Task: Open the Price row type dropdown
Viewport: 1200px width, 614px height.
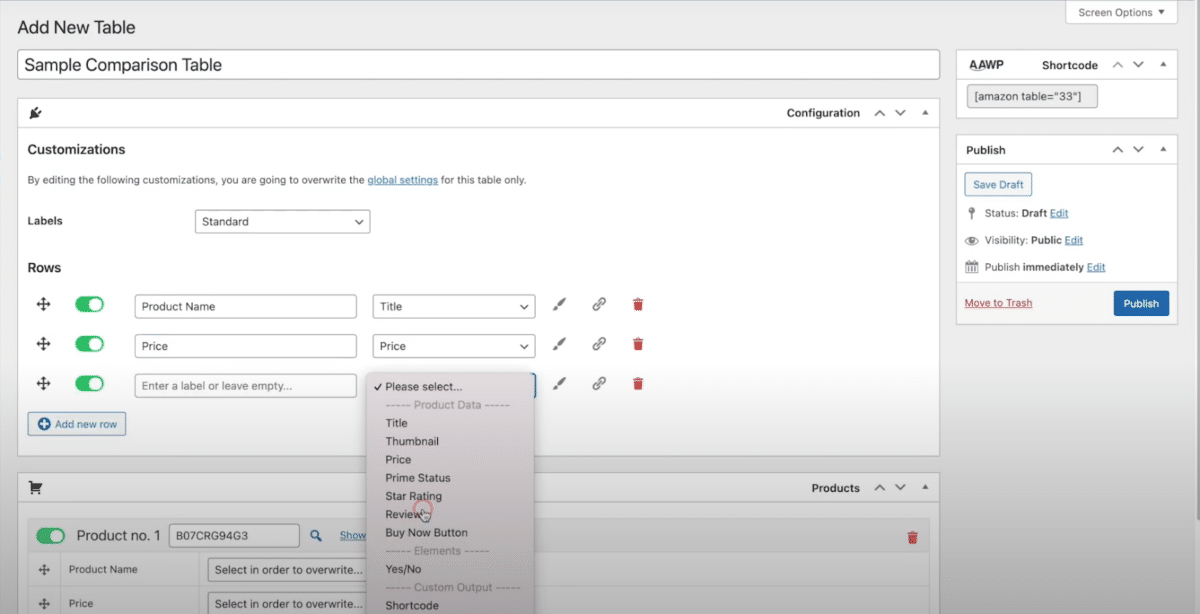Action: pos(454,346)
